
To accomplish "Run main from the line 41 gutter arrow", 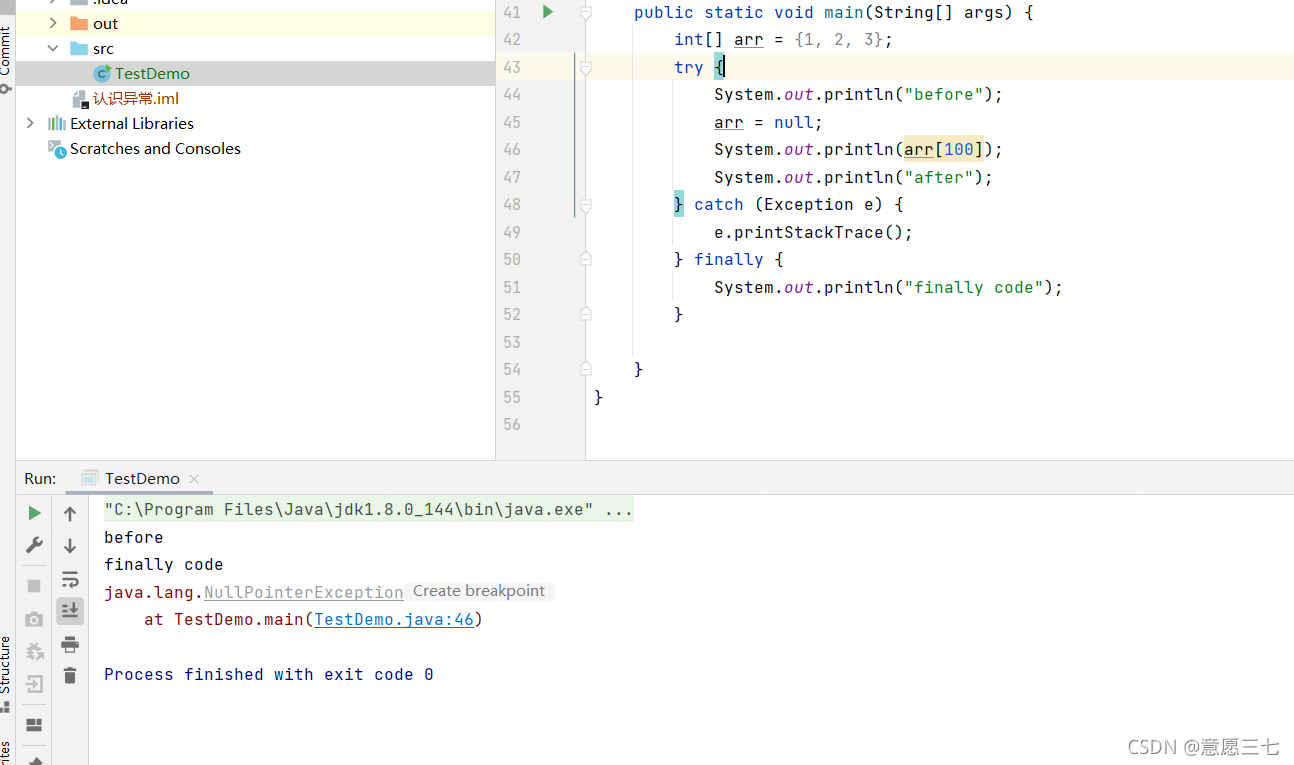I will pyautogui.click(x=548, y=12).
